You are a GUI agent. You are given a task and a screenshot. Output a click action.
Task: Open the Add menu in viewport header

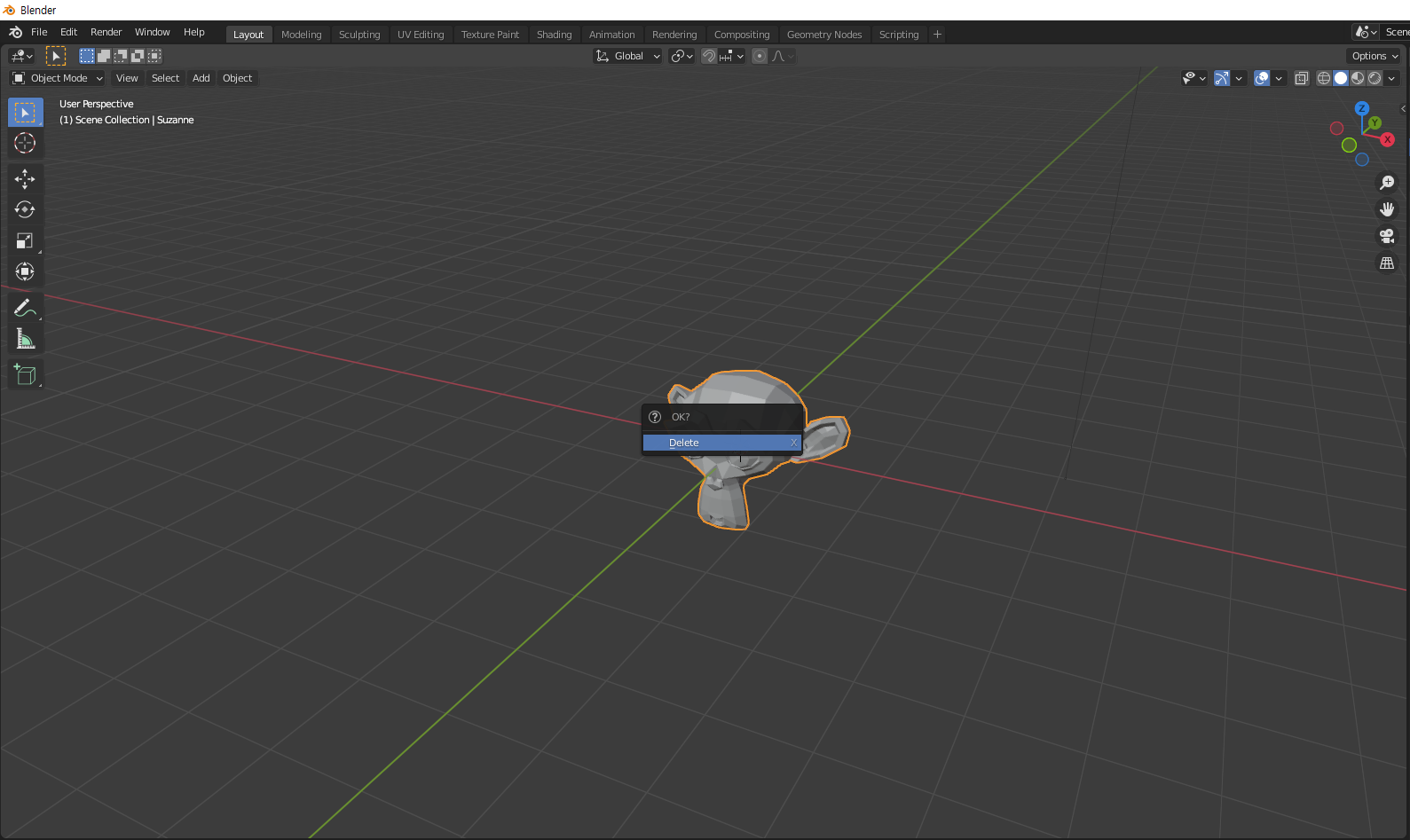[201, 78]
